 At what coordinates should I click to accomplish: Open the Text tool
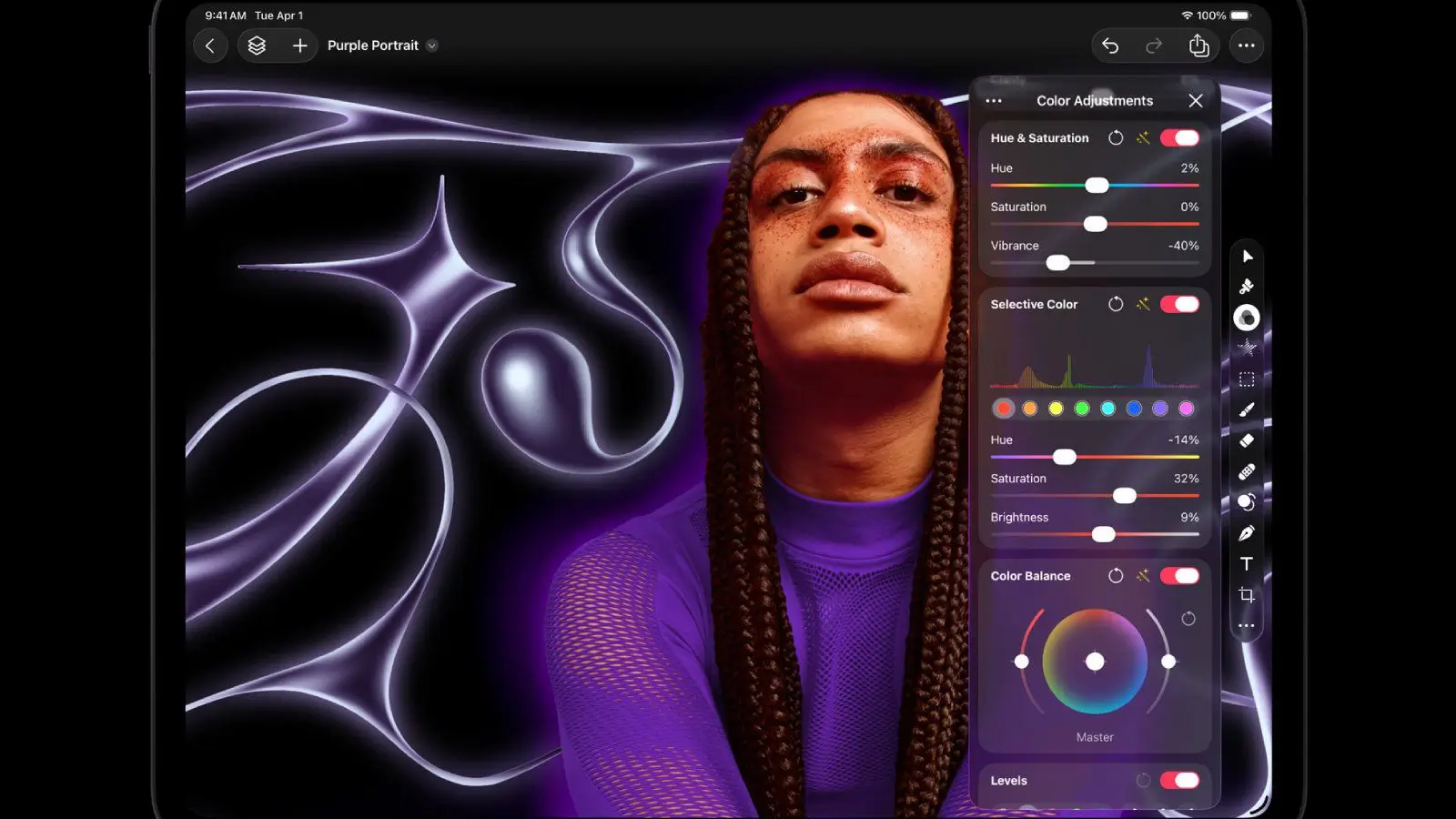1247,563
